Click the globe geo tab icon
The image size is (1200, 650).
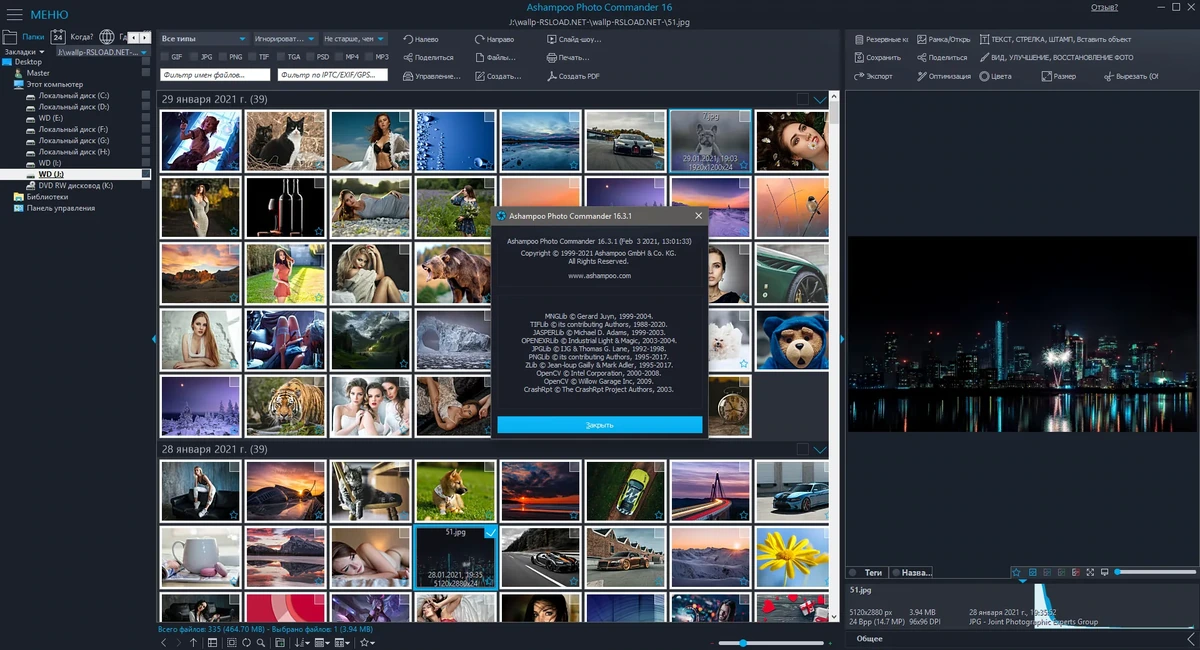tap(107, 37)
